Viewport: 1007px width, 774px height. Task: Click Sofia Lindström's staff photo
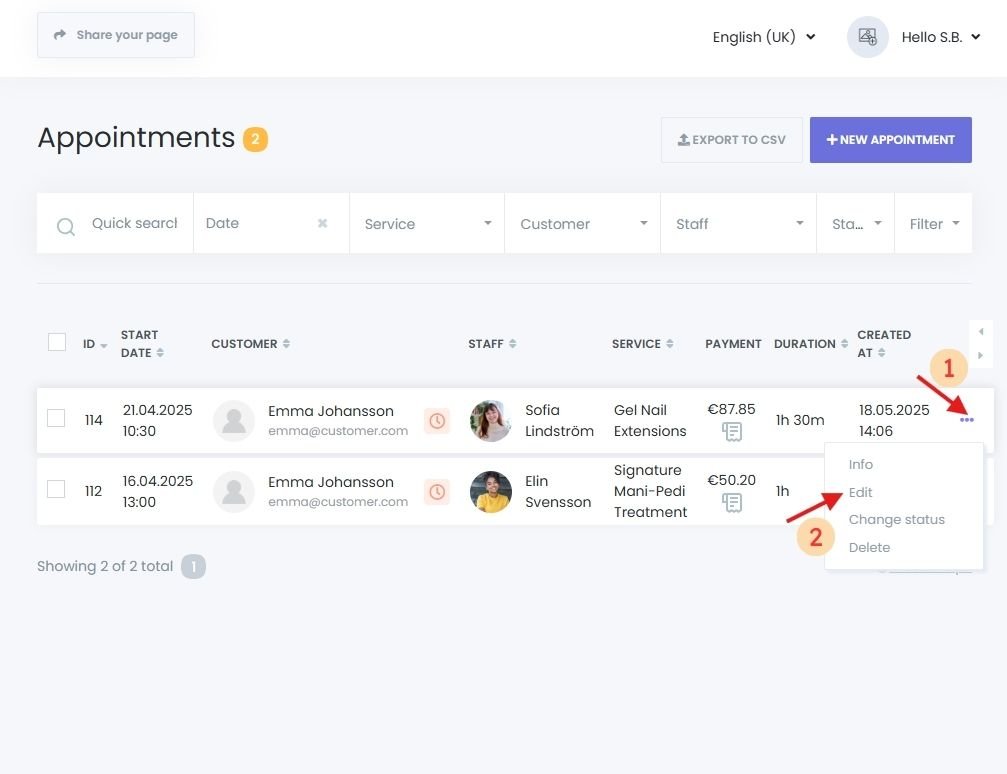(490, 421)
